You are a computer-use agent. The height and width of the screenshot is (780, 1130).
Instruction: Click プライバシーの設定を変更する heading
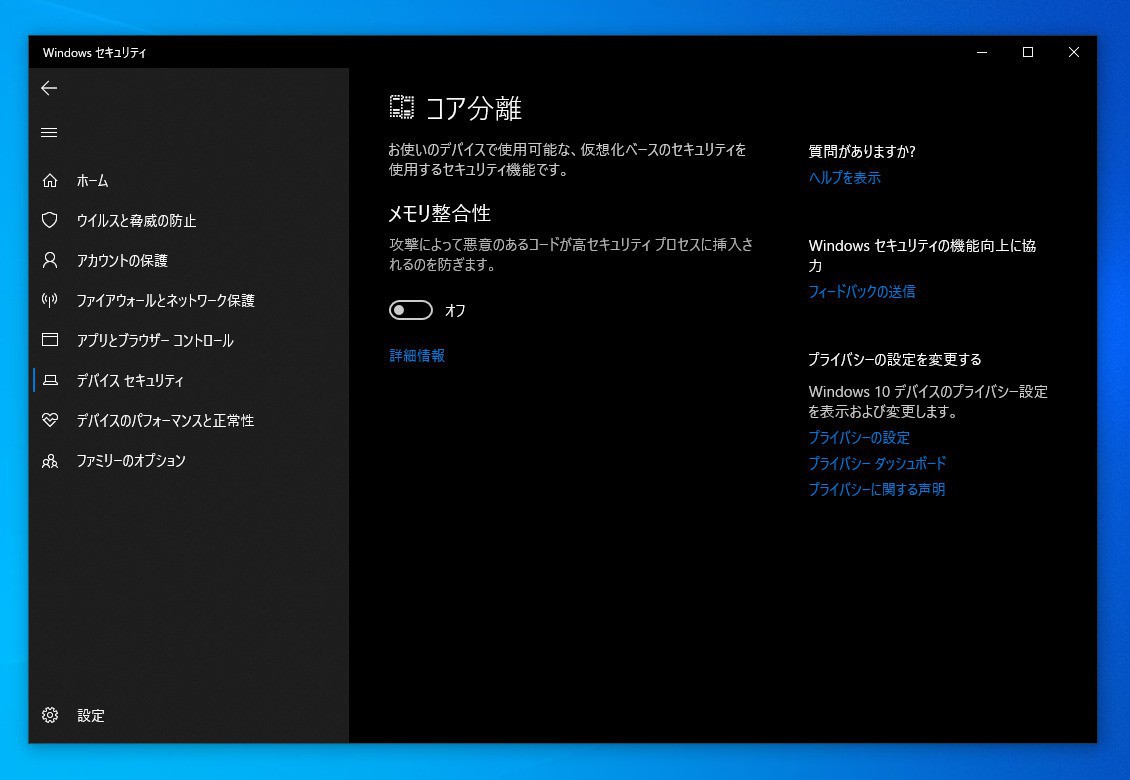coord(895,359)
